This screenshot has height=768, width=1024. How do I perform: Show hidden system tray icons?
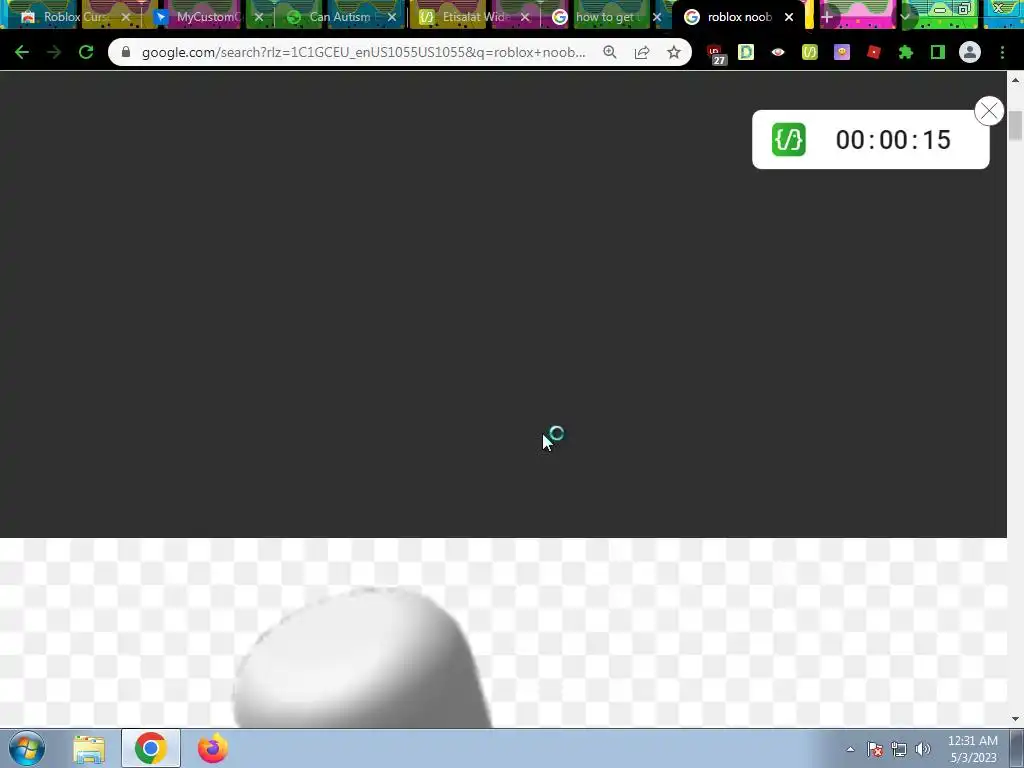(x=850, y=749)
